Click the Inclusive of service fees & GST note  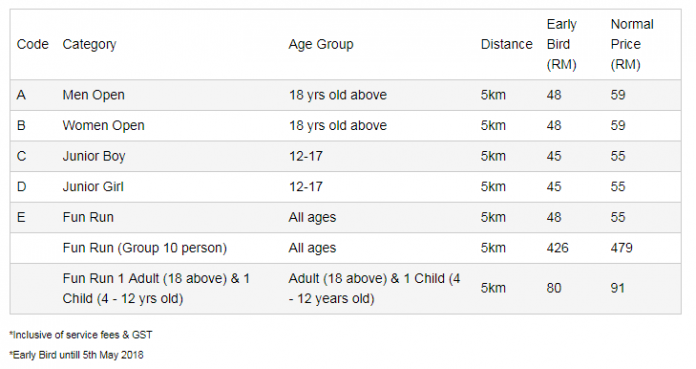coord(81,335)
